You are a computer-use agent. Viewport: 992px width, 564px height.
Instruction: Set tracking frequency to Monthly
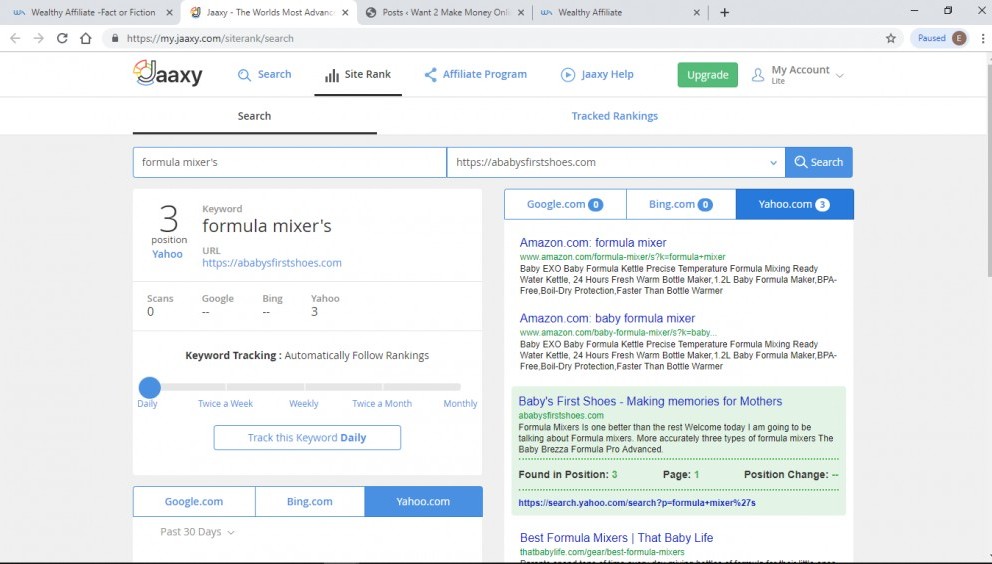pyautogui.click(x=460, y=403)
